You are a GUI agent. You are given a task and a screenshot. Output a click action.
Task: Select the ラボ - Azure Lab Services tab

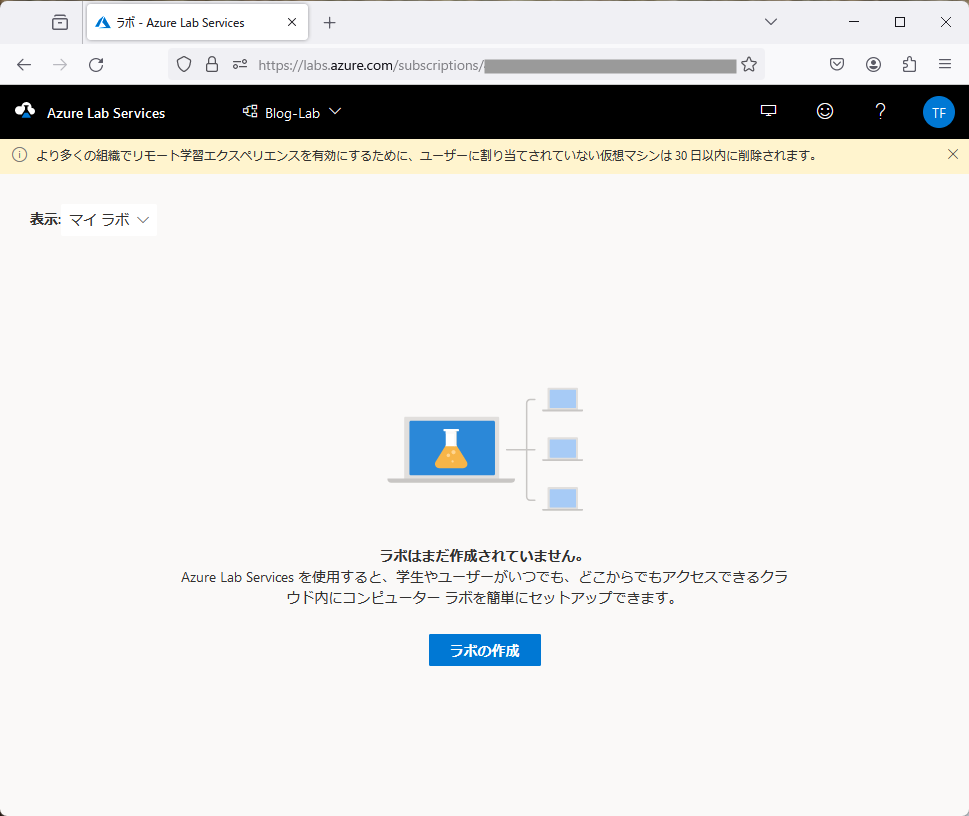coord(197,22)
